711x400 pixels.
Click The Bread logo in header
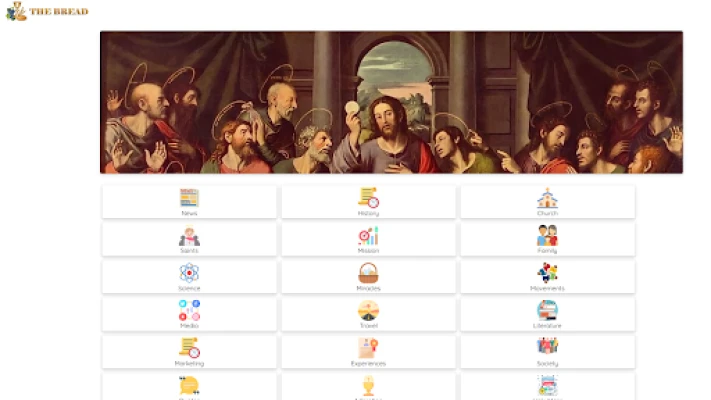click(47, 11)
